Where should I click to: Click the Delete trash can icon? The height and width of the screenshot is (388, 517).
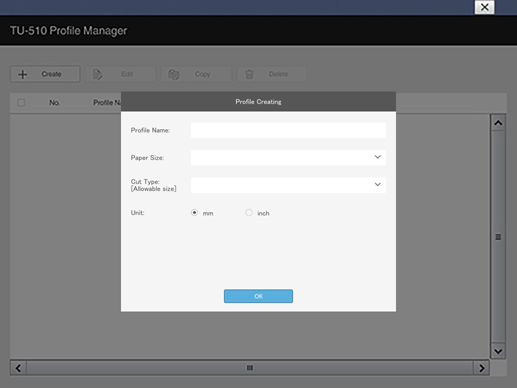tap(249, 74)
